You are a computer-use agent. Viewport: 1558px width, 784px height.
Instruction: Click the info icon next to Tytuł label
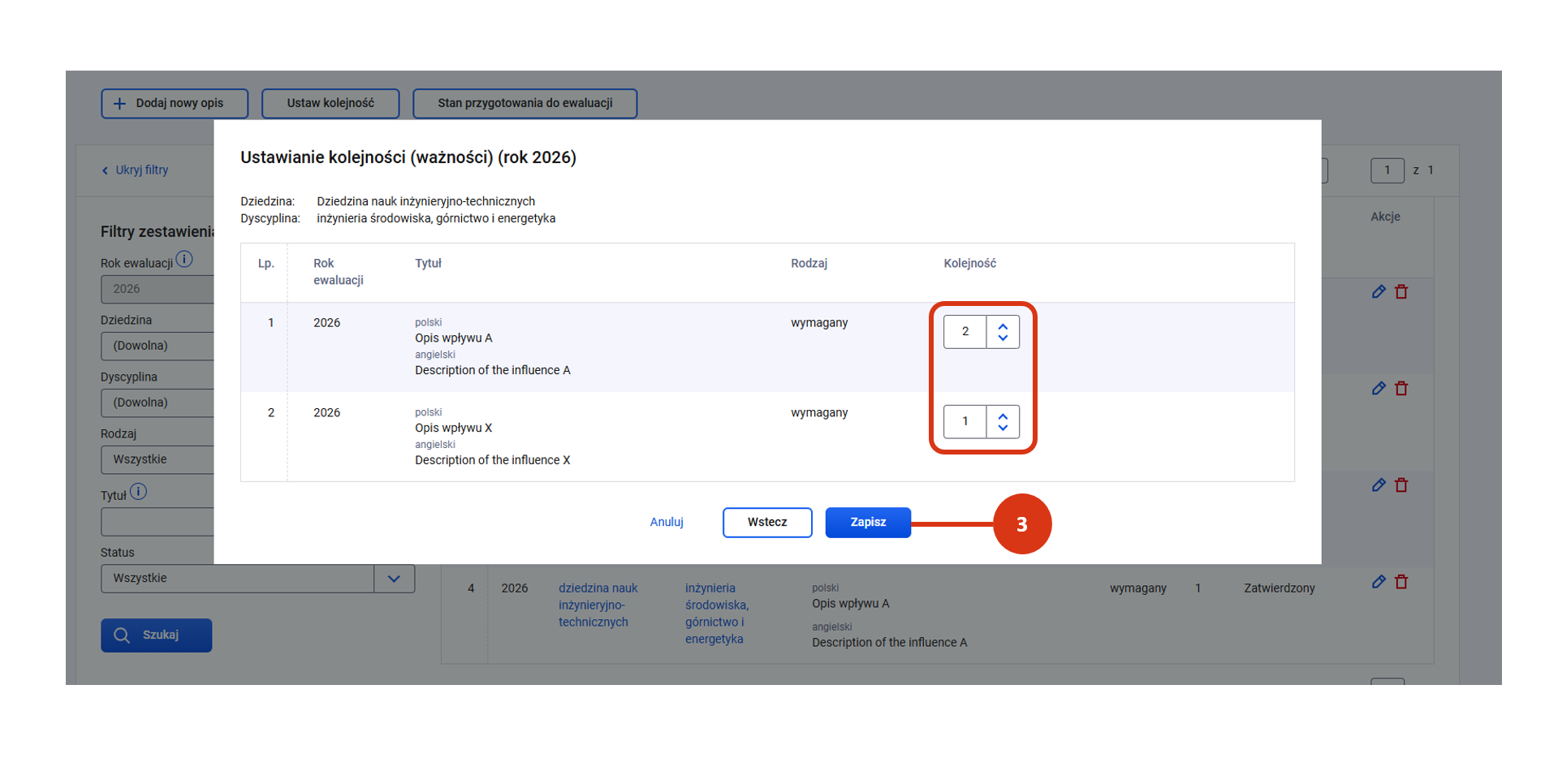coord(139,492)
